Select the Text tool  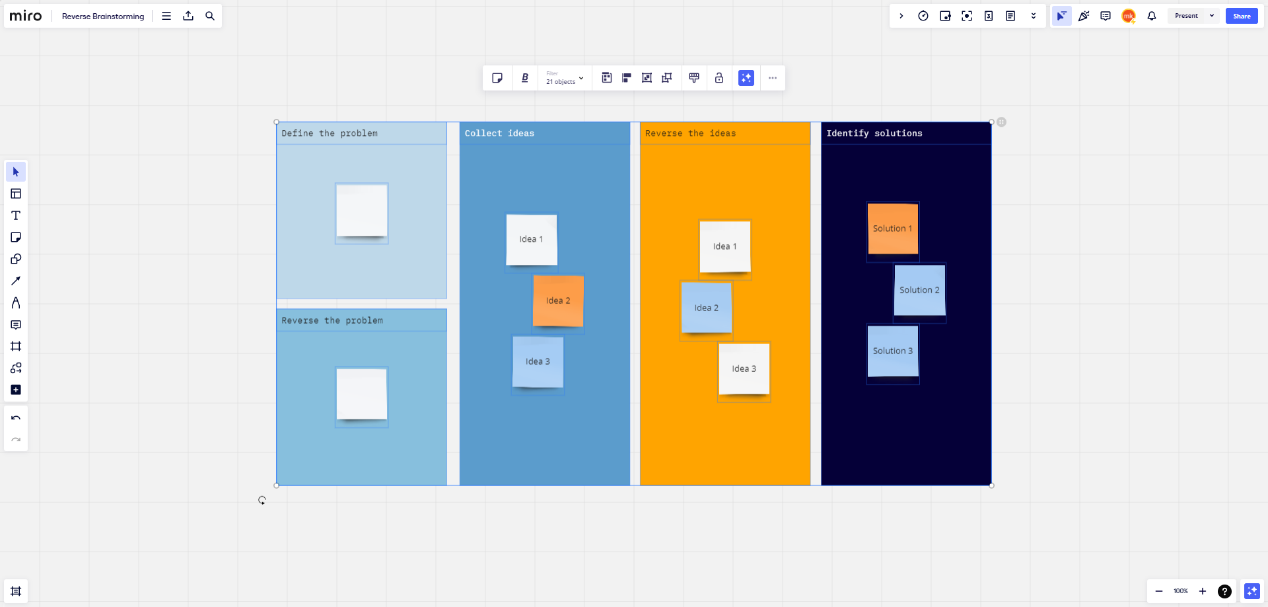[16, 216]
